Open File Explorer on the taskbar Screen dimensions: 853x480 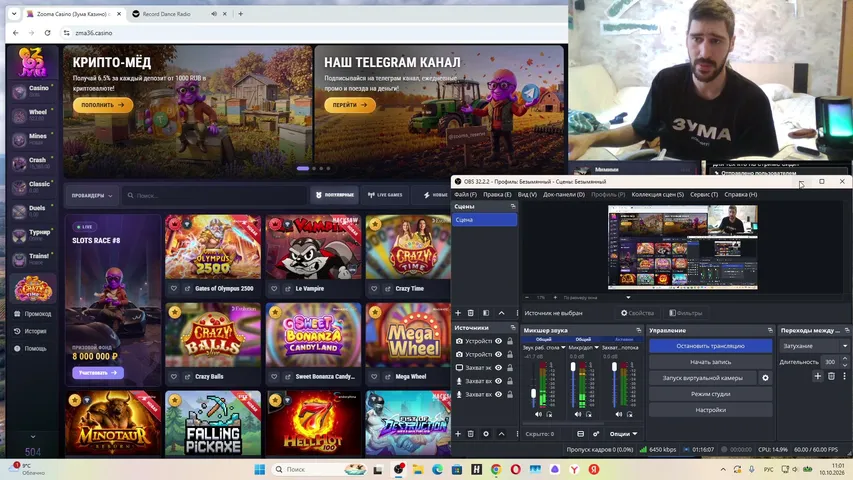418,469
